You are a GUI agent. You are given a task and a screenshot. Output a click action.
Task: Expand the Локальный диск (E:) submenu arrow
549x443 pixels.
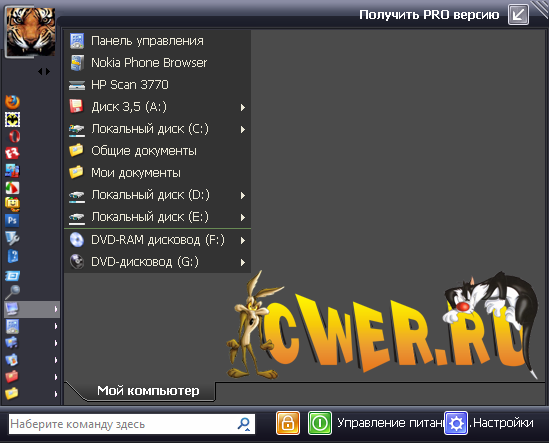click(x=243, y=217)
